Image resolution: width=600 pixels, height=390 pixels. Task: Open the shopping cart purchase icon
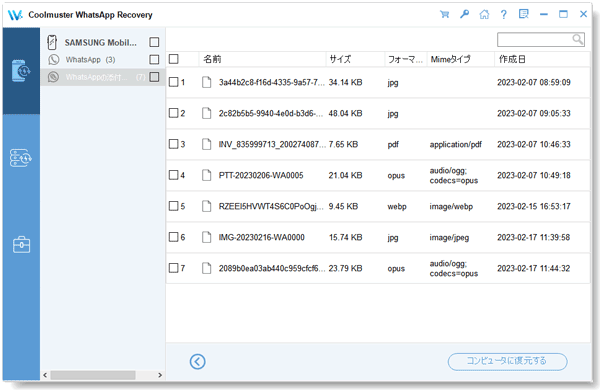point(444,15)
